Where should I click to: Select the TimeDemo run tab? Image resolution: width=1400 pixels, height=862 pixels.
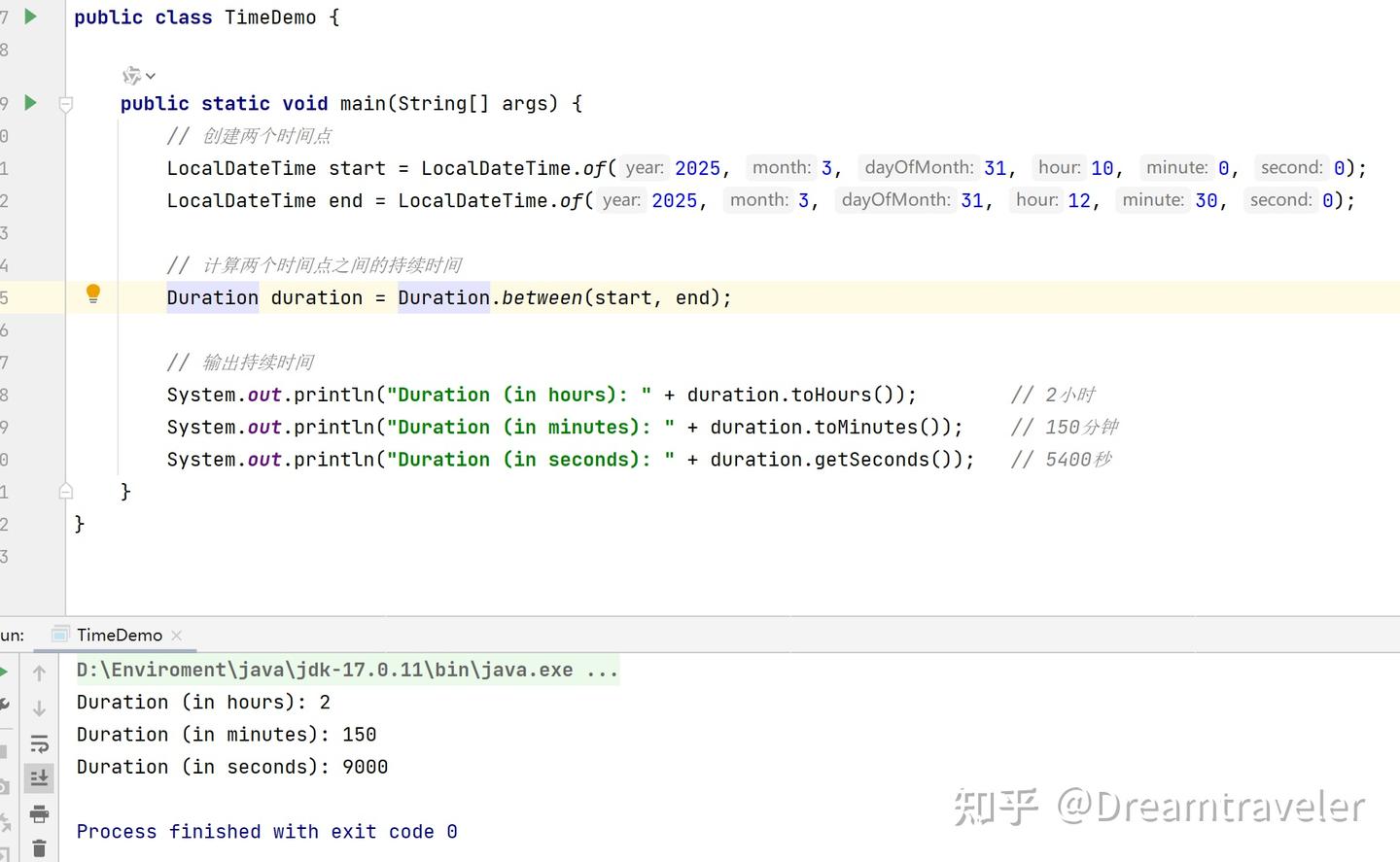click(119, 635)
